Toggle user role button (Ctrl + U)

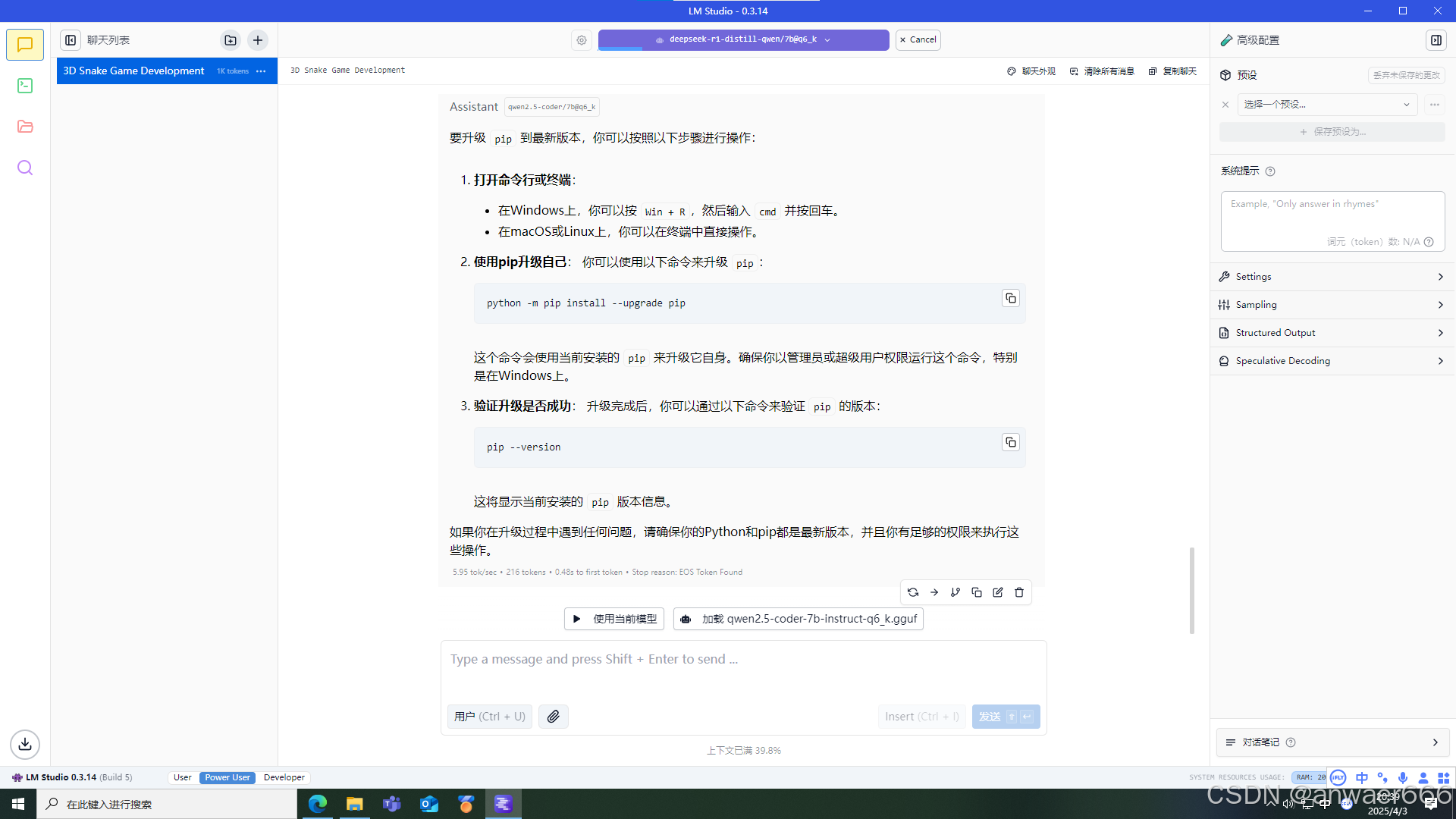point(489,717)
